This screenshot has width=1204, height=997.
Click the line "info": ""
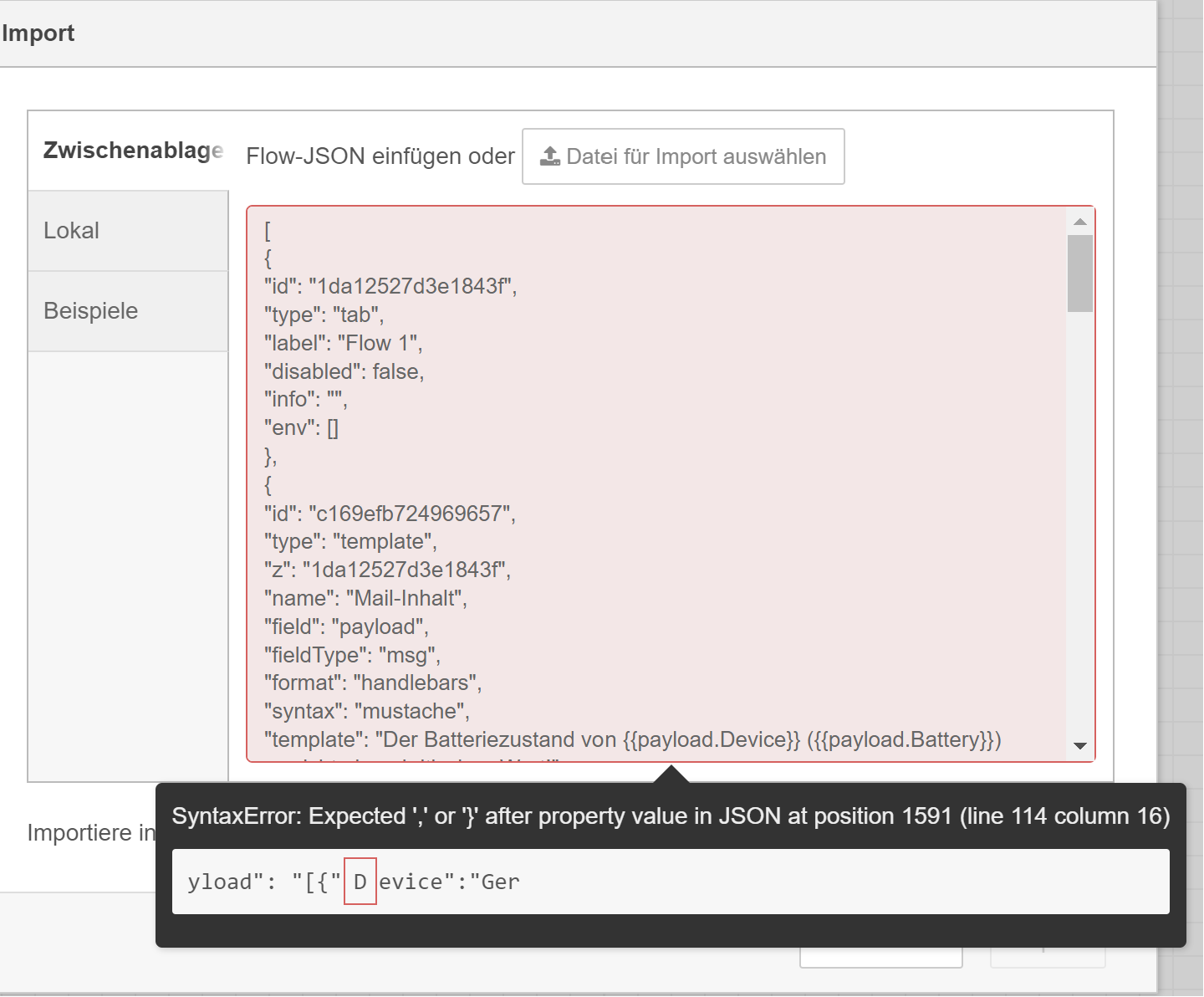pyautogui.click(x=306, y=399)
